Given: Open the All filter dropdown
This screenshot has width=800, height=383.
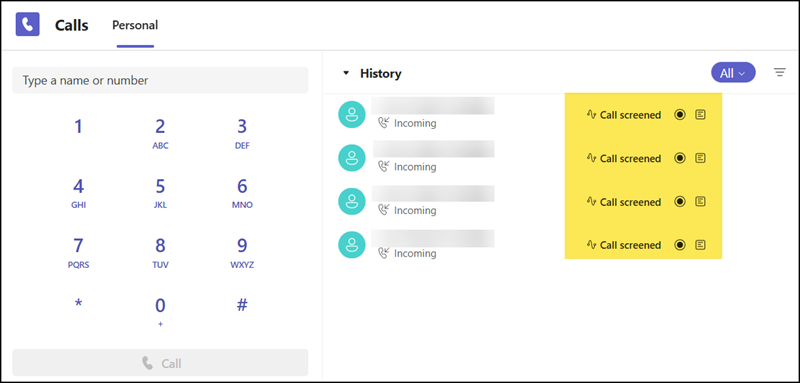Looking at the screenshot, I should [x=733, y=73].
